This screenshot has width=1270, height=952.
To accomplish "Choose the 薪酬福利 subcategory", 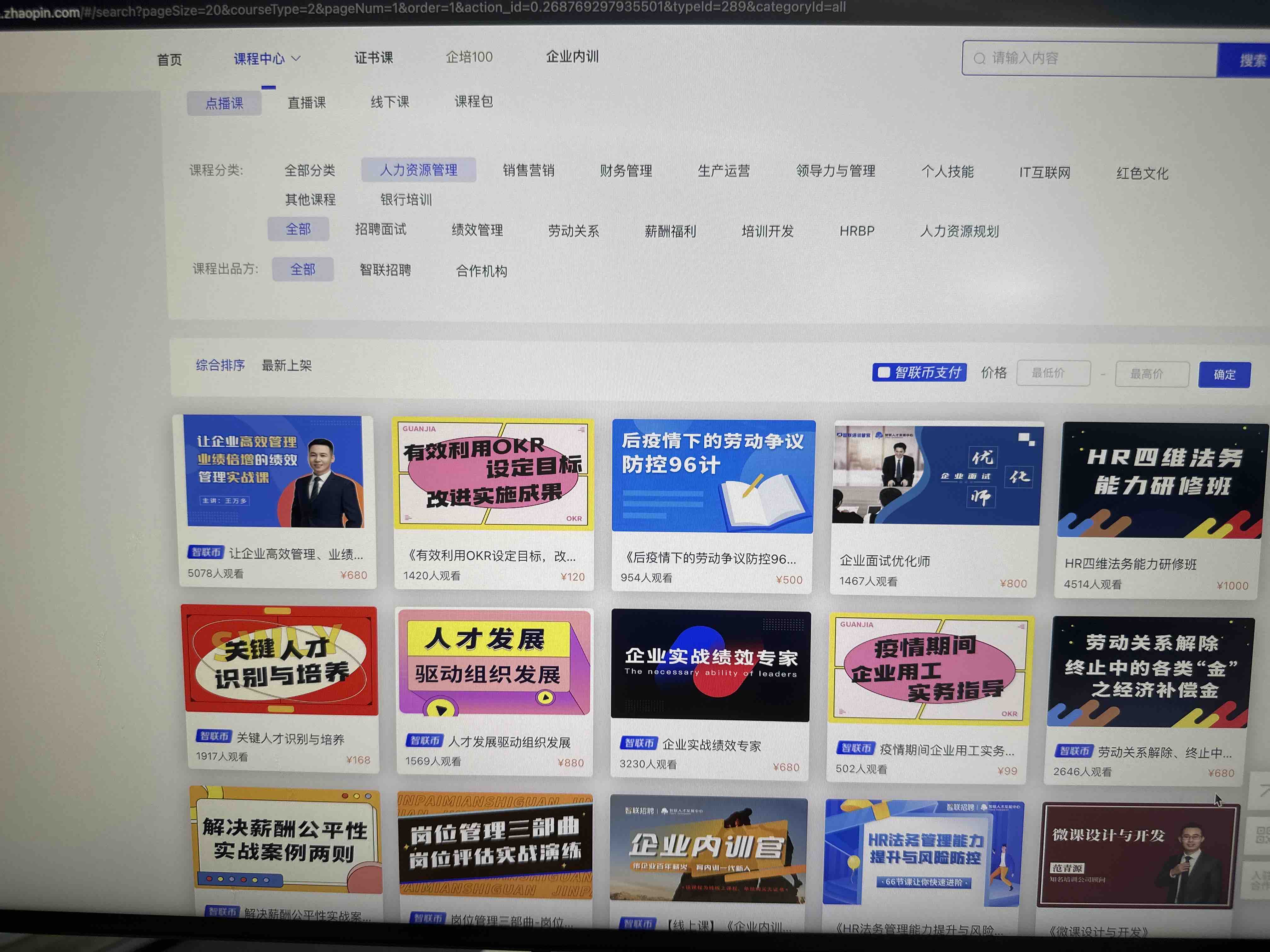I will coord(670,231).
